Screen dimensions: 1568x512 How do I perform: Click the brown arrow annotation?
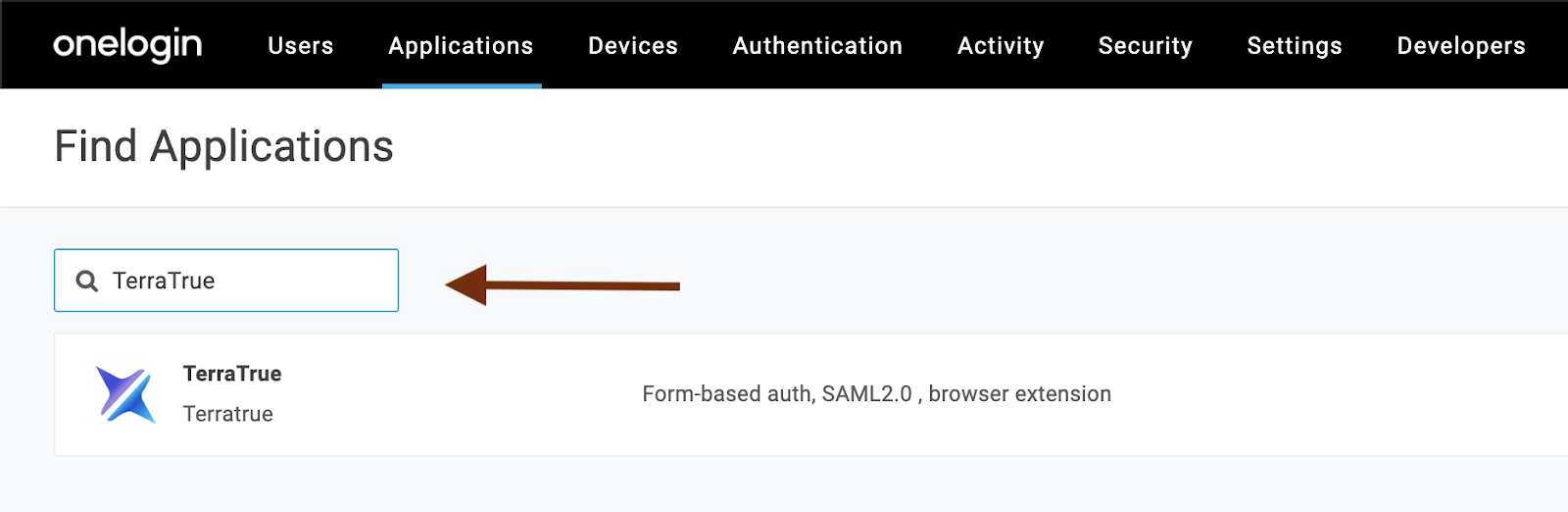click(x=563, y=285)
